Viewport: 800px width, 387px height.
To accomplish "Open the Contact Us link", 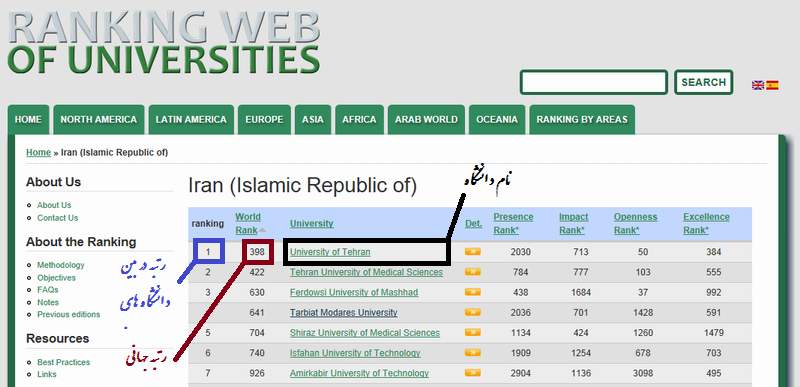I will [58, 218].
